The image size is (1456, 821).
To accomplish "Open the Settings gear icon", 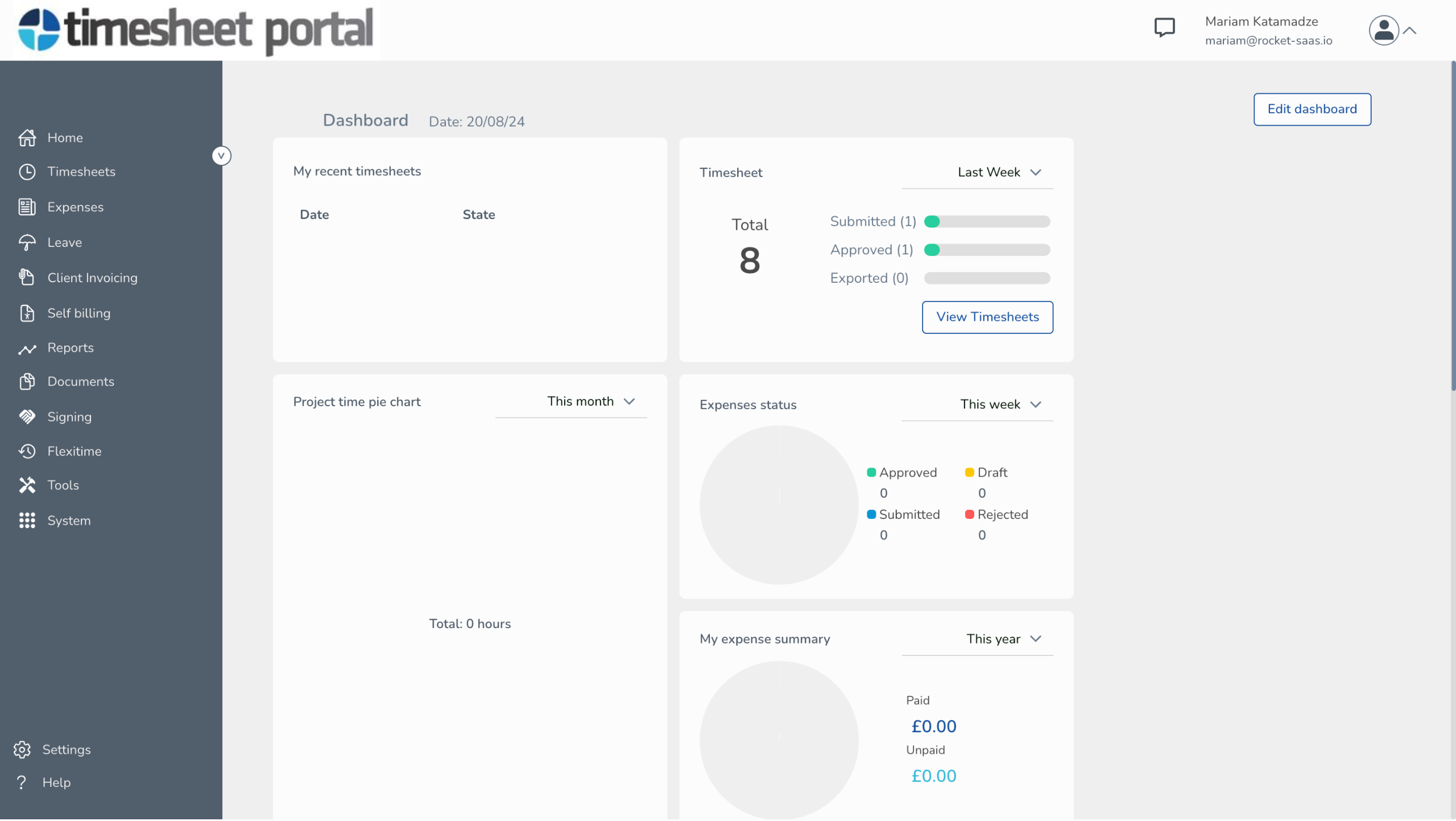I will pyautogui.click(x=22, y=750).
